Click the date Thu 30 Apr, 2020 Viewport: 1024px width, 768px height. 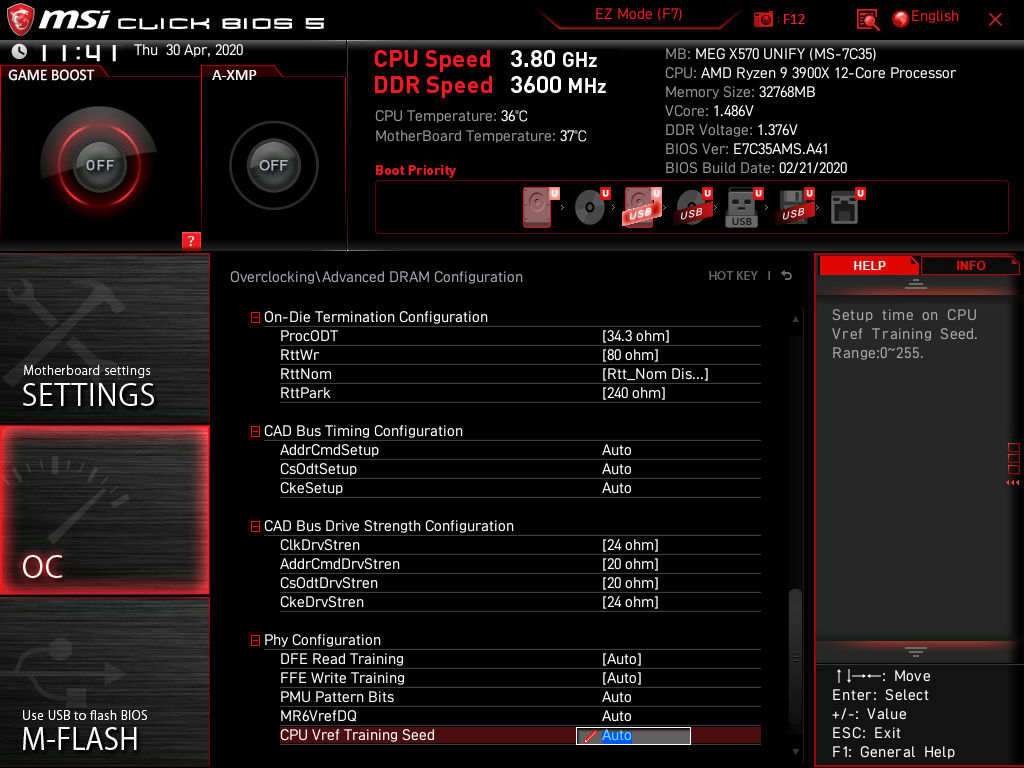188,50
